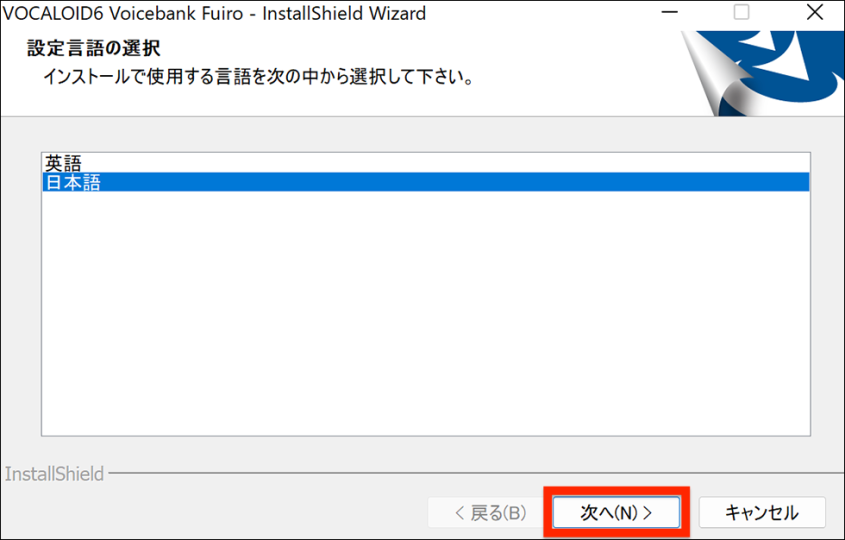The height and width of the screenshot is (540, 845).
Task: Select 英語 in the language list
Action: click(63, 163)
